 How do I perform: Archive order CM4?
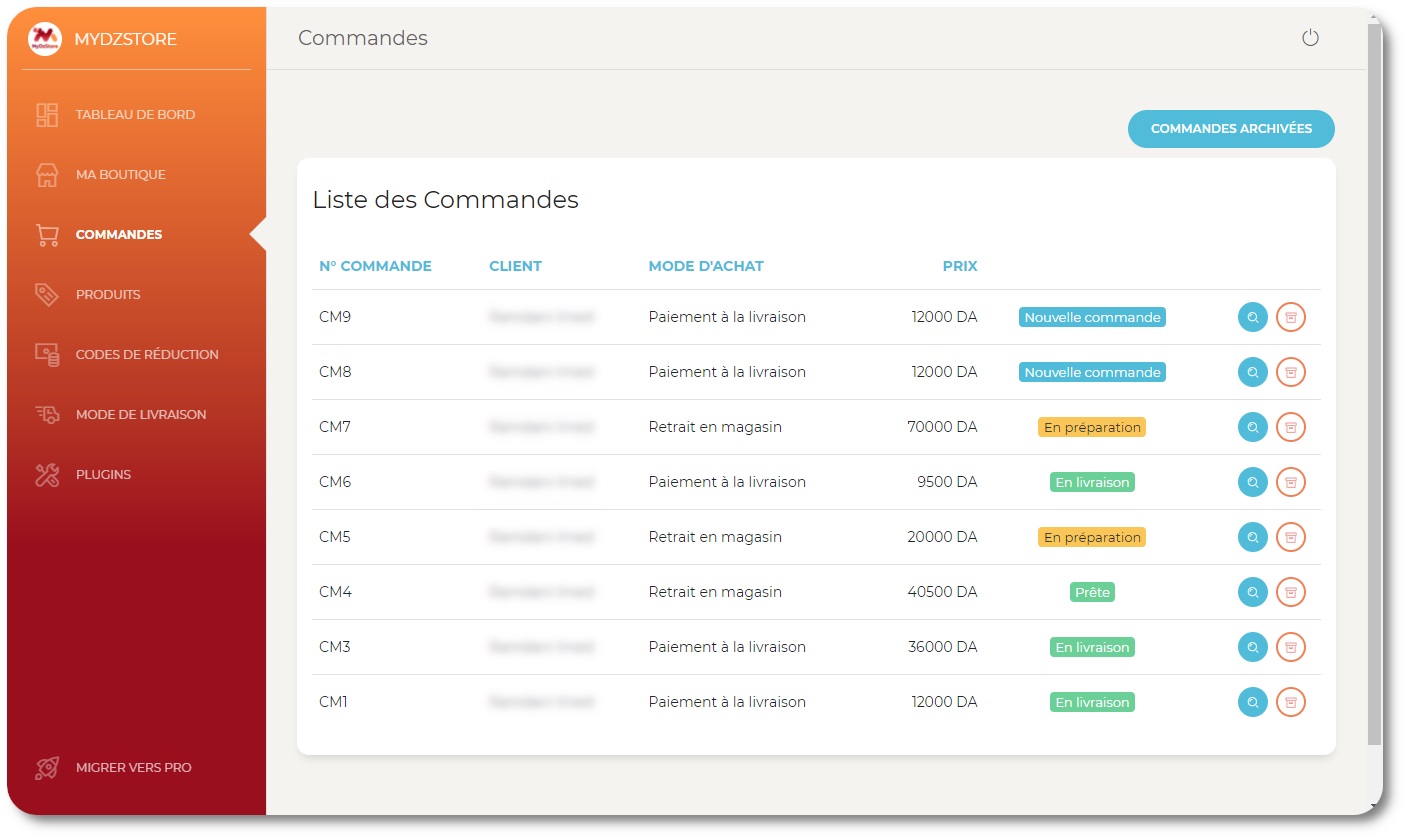[1291, 592]
